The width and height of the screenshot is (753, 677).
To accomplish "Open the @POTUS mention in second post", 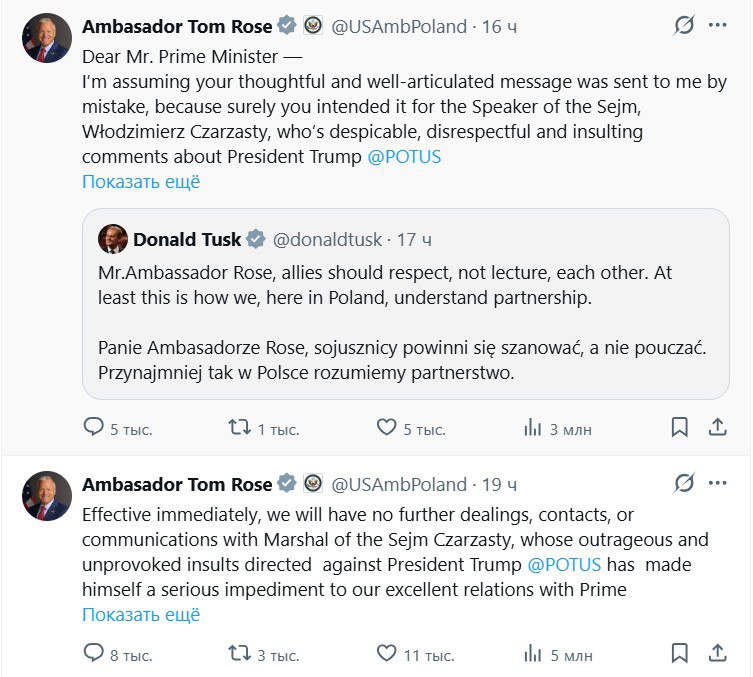I will (x=564, y=565).
